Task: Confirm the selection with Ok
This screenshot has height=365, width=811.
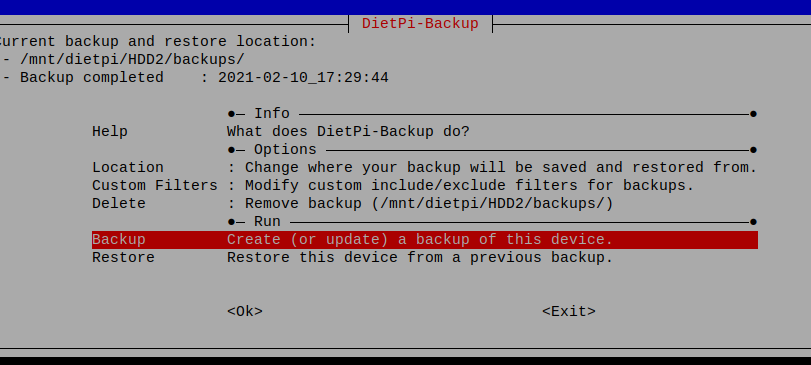Action: point(245,311)
